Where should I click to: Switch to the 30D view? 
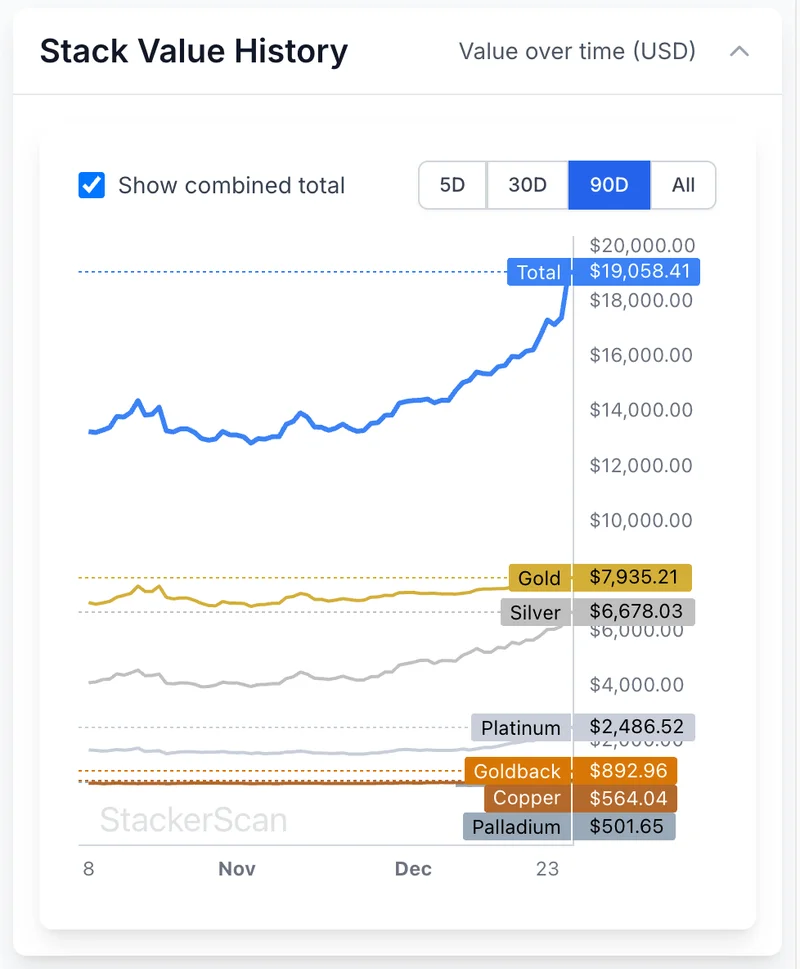[527, 185]
